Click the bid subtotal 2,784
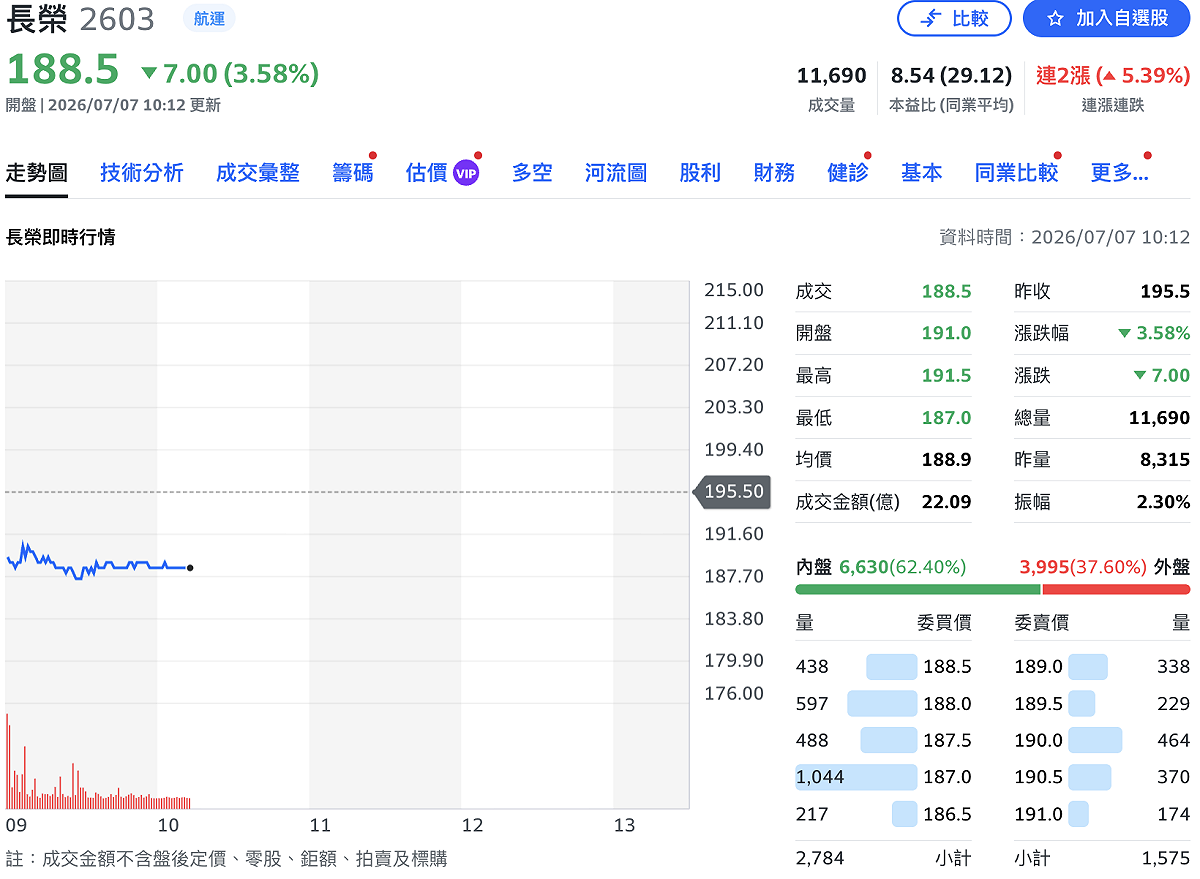This screenshot has width=1200, height=879. tap(820, 858)
